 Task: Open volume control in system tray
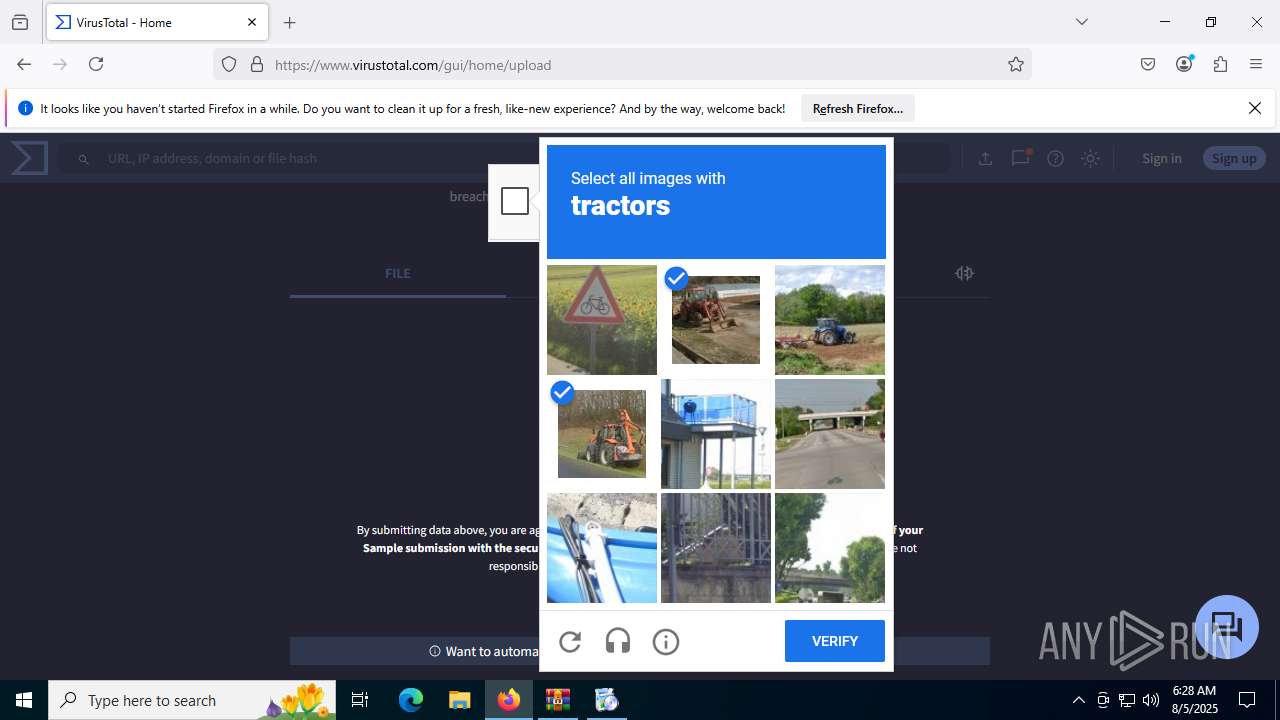tap(1151, 700)
